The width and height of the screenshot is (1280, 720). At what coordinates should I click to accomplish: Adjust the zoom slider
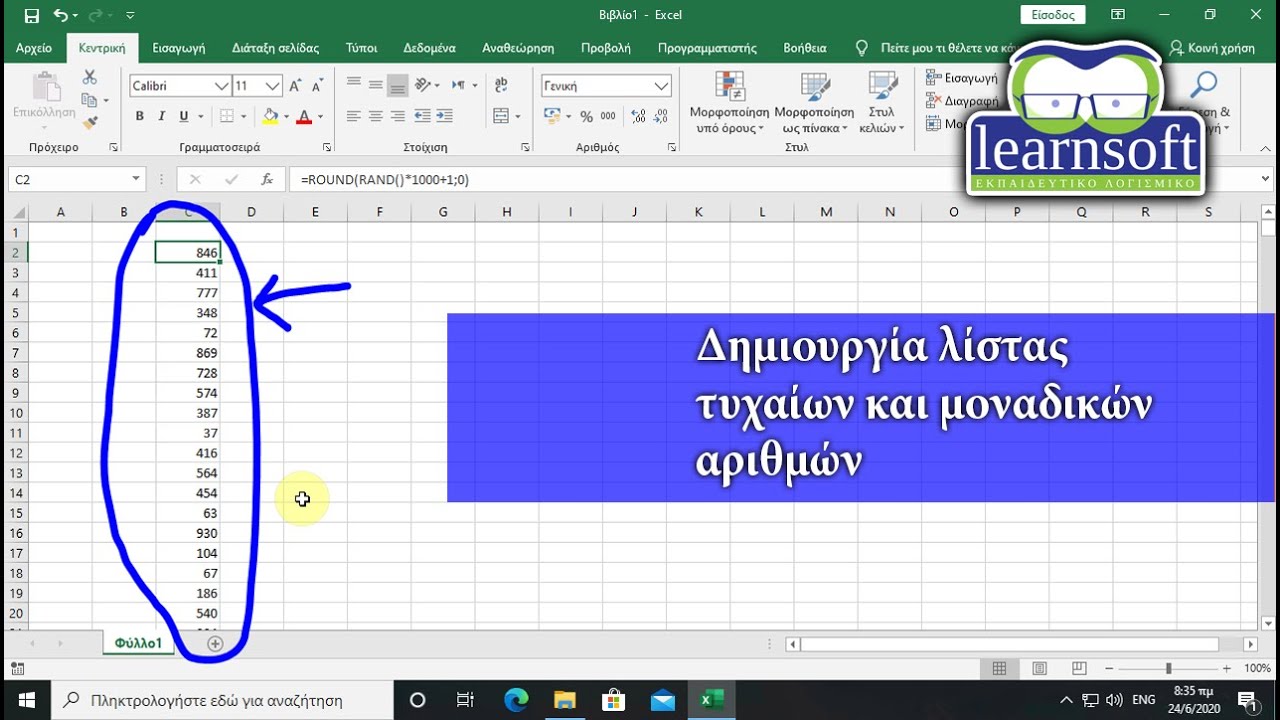click(x=1168, y=668)
